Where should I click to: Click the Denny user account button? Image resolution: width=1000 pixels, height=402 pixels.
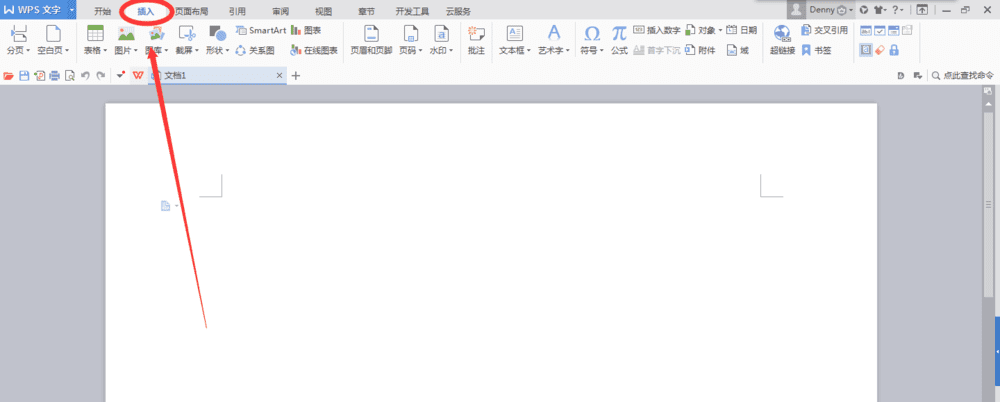pyautogui.click(x=820, y=10)
